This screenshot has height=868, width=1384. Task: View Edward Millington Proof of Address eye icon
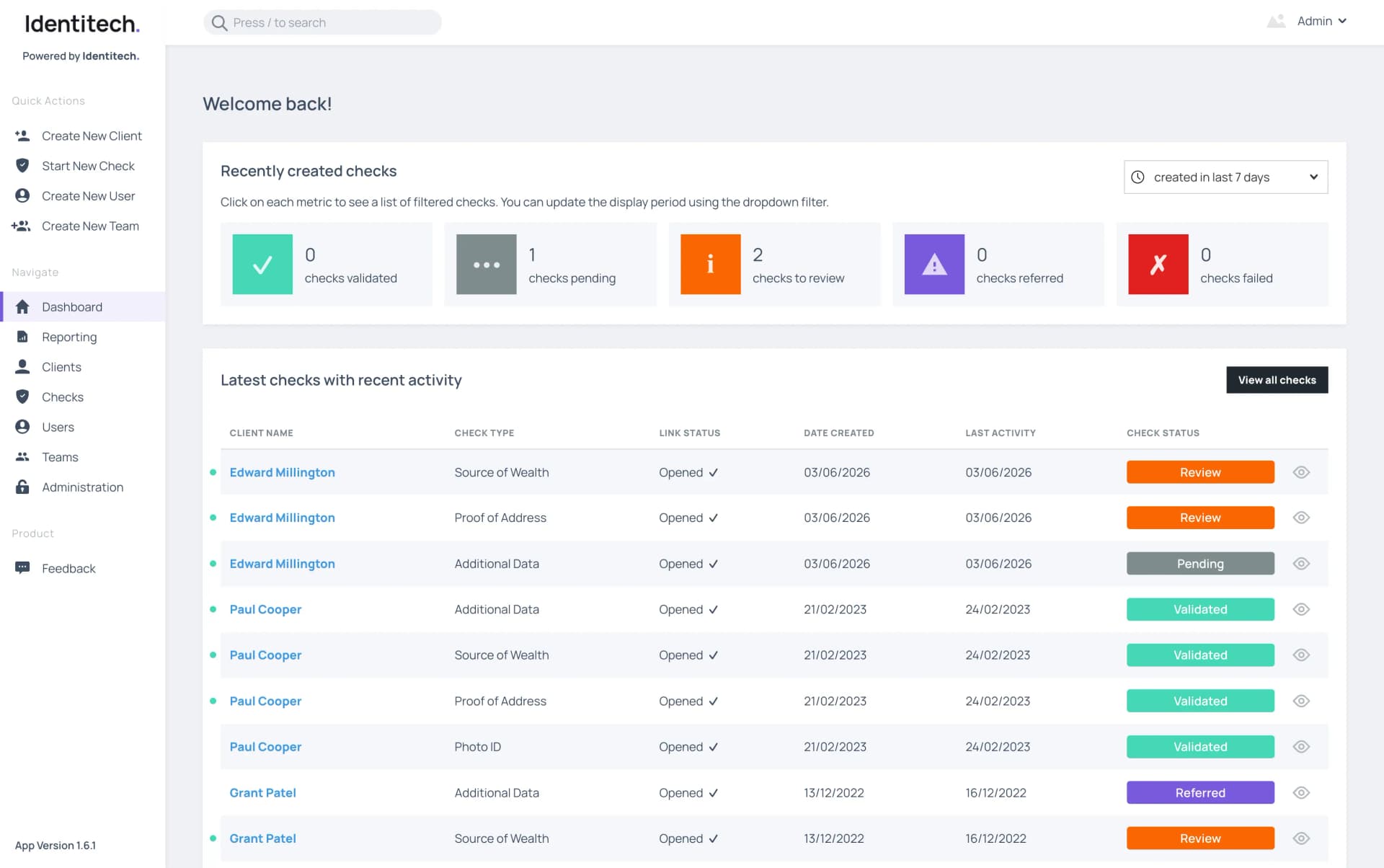pyautogui.click(x=1301, y=518)
